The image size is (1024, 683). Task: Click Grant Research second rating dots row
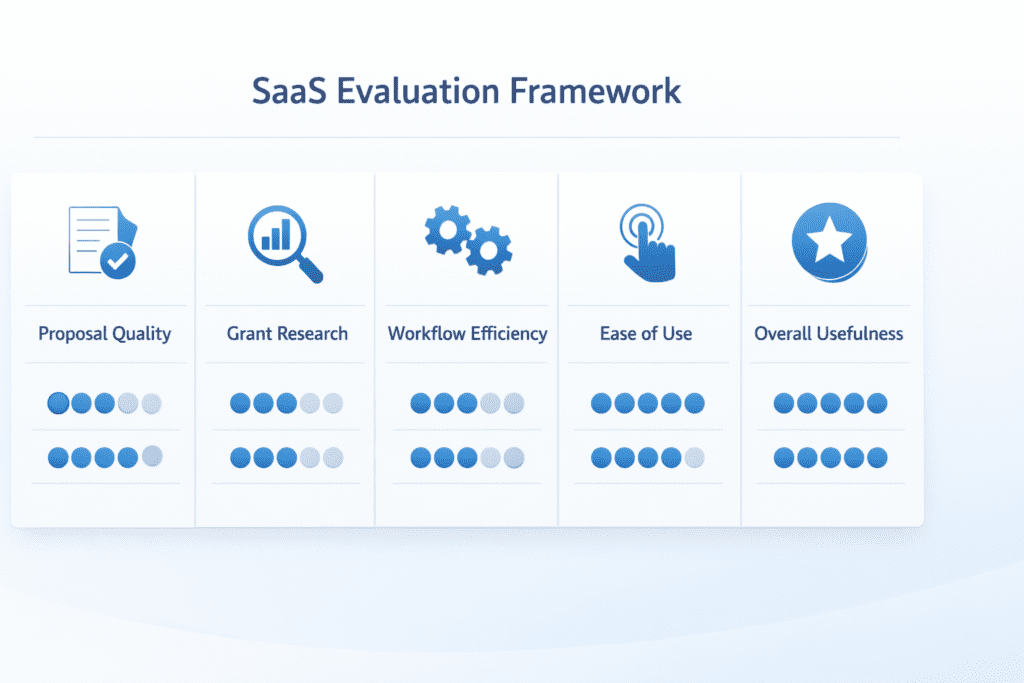tap(286, 457)
